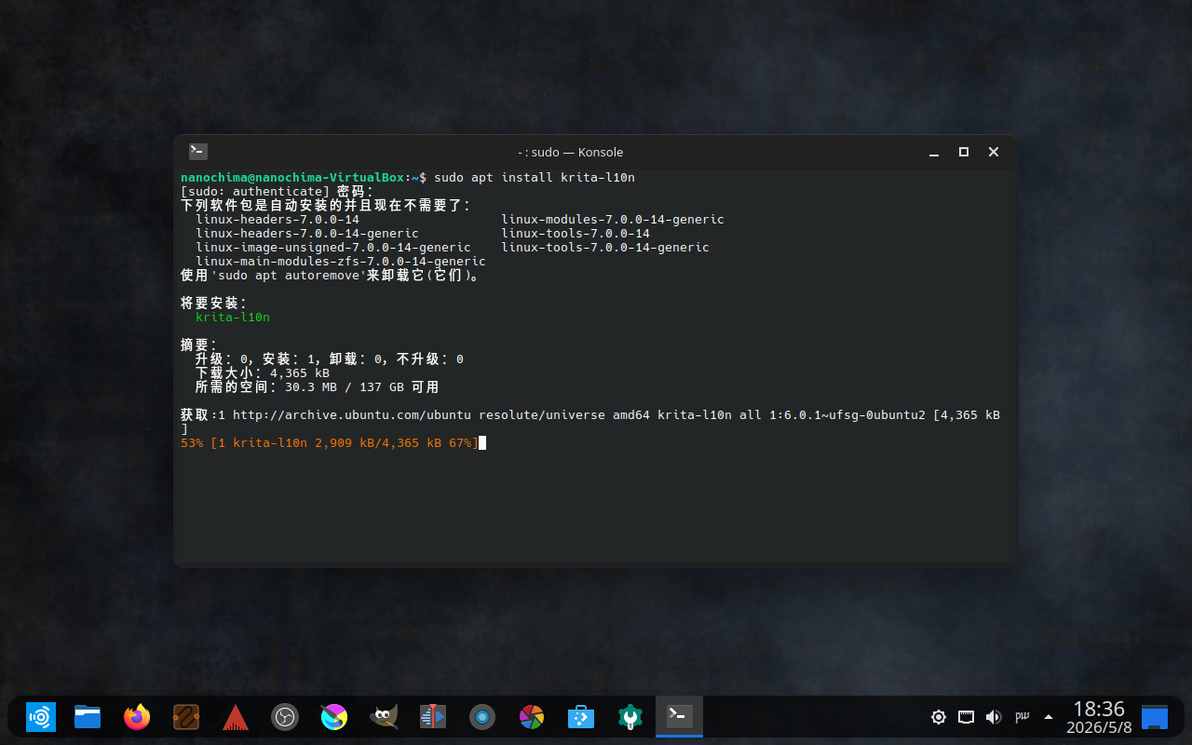The image size is (1192, 745).
Task: Expand hidden system tray icons arrow
Action: pyautogui.click(x=1048, y=717)
